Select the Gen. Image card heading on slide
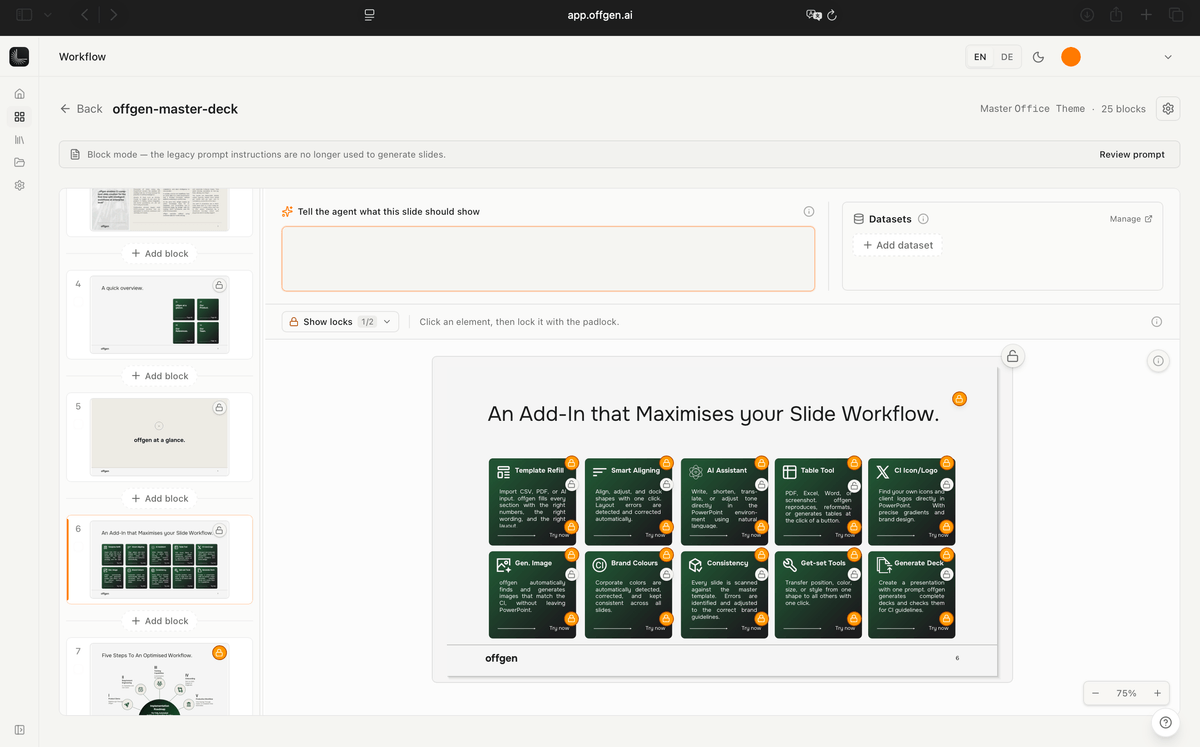Viewport: 1200px width, 747px height. 533,563
